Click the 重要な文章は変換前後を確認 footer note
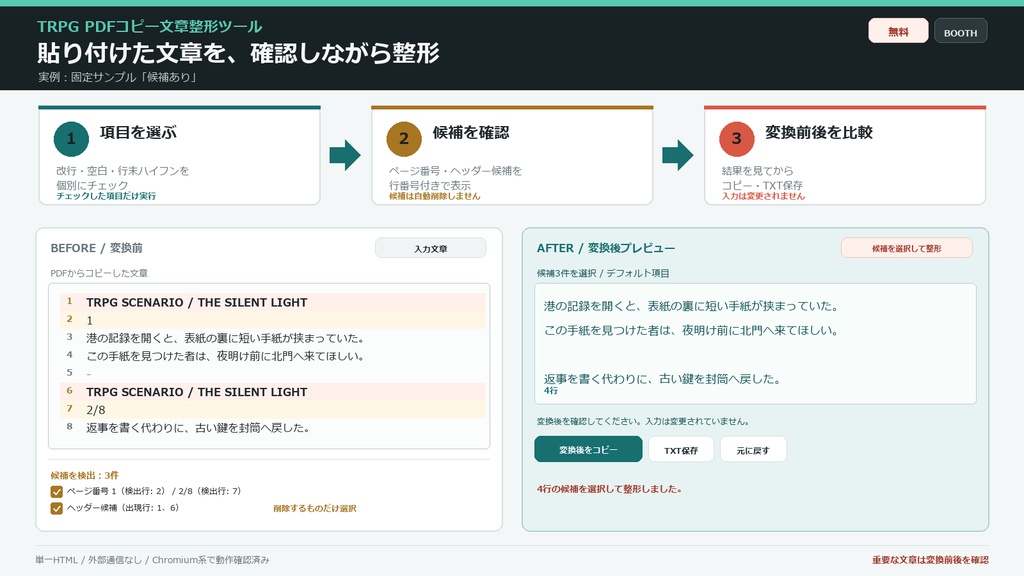The image size is (1024, 576). coord(930,560)
